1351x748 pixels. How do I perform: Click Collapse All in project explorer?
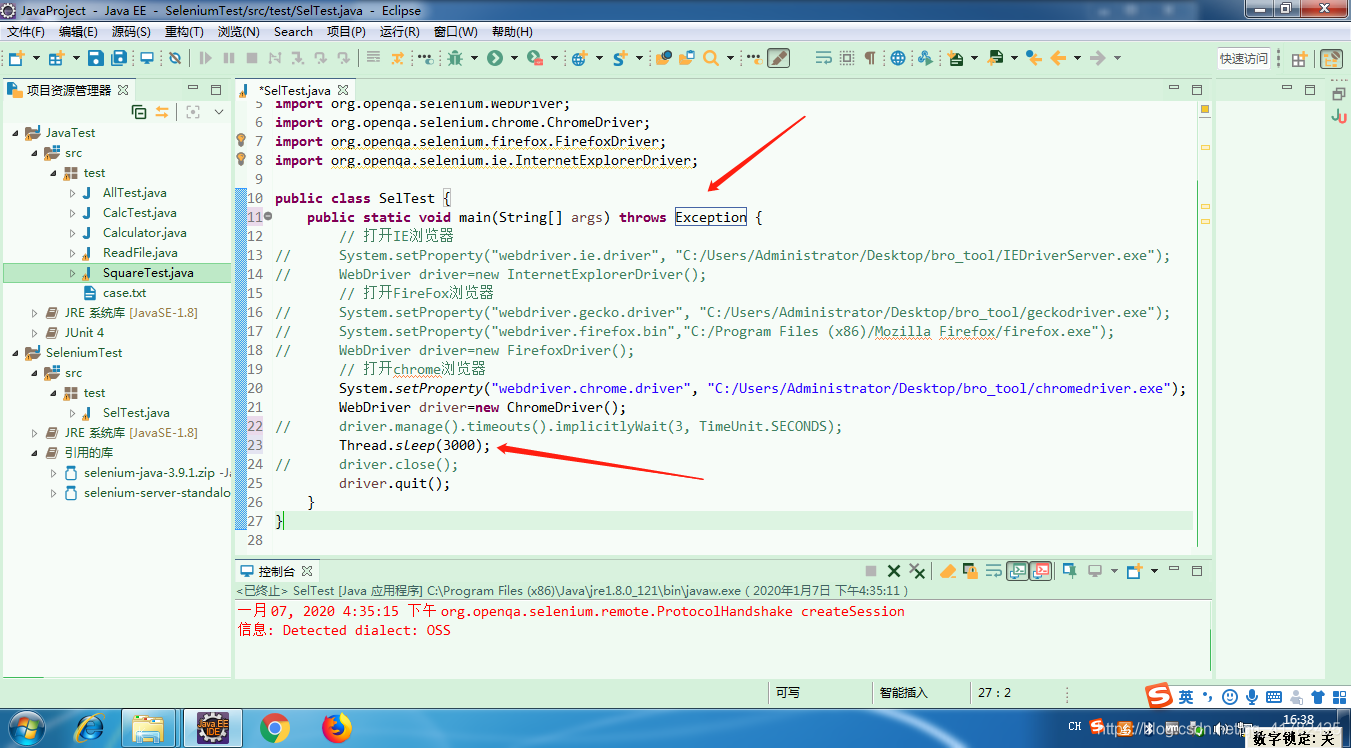click(x=139, y=112)
